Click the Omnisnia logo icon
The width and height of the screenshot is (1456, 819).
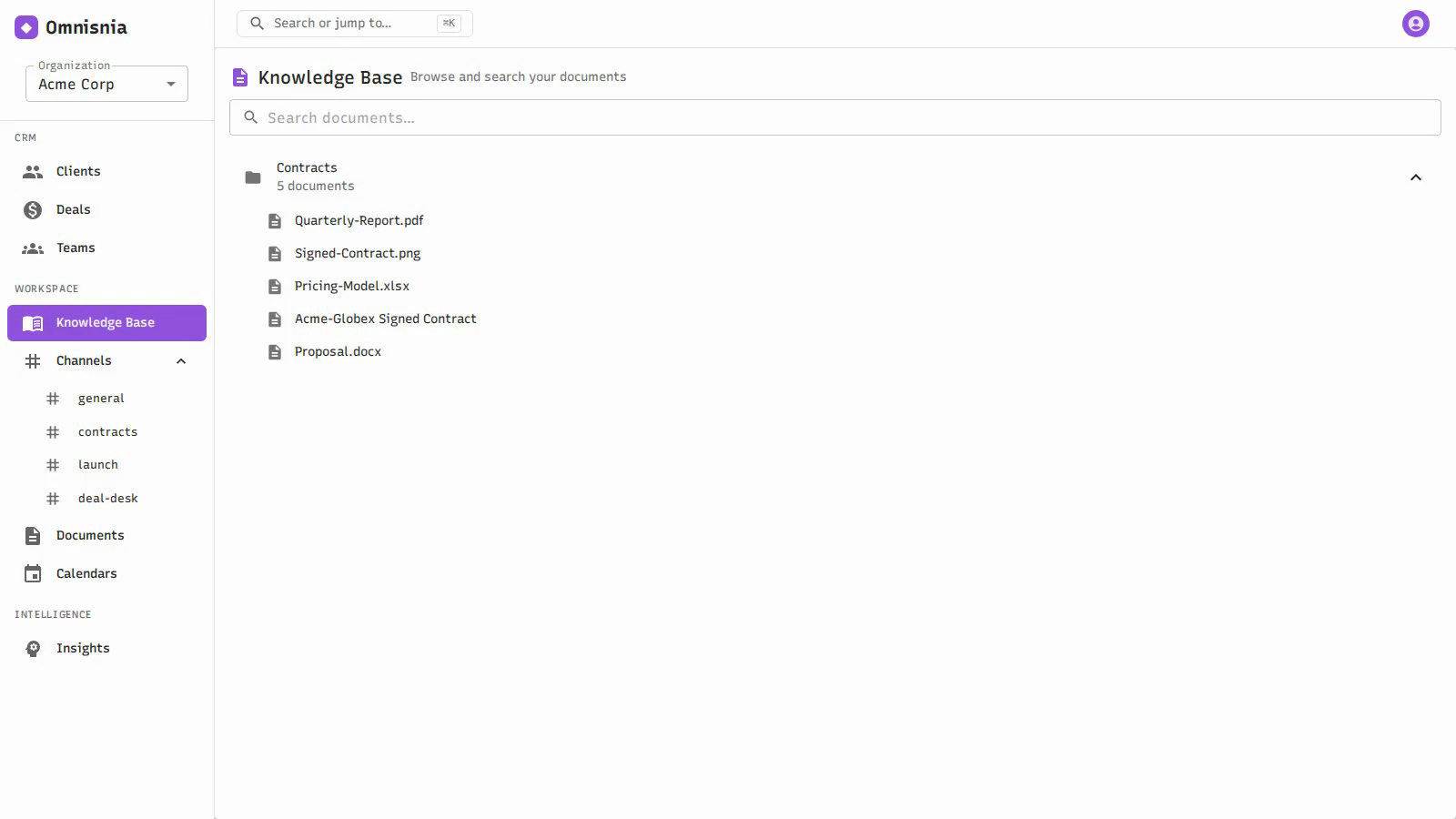(x=26, y=27)
